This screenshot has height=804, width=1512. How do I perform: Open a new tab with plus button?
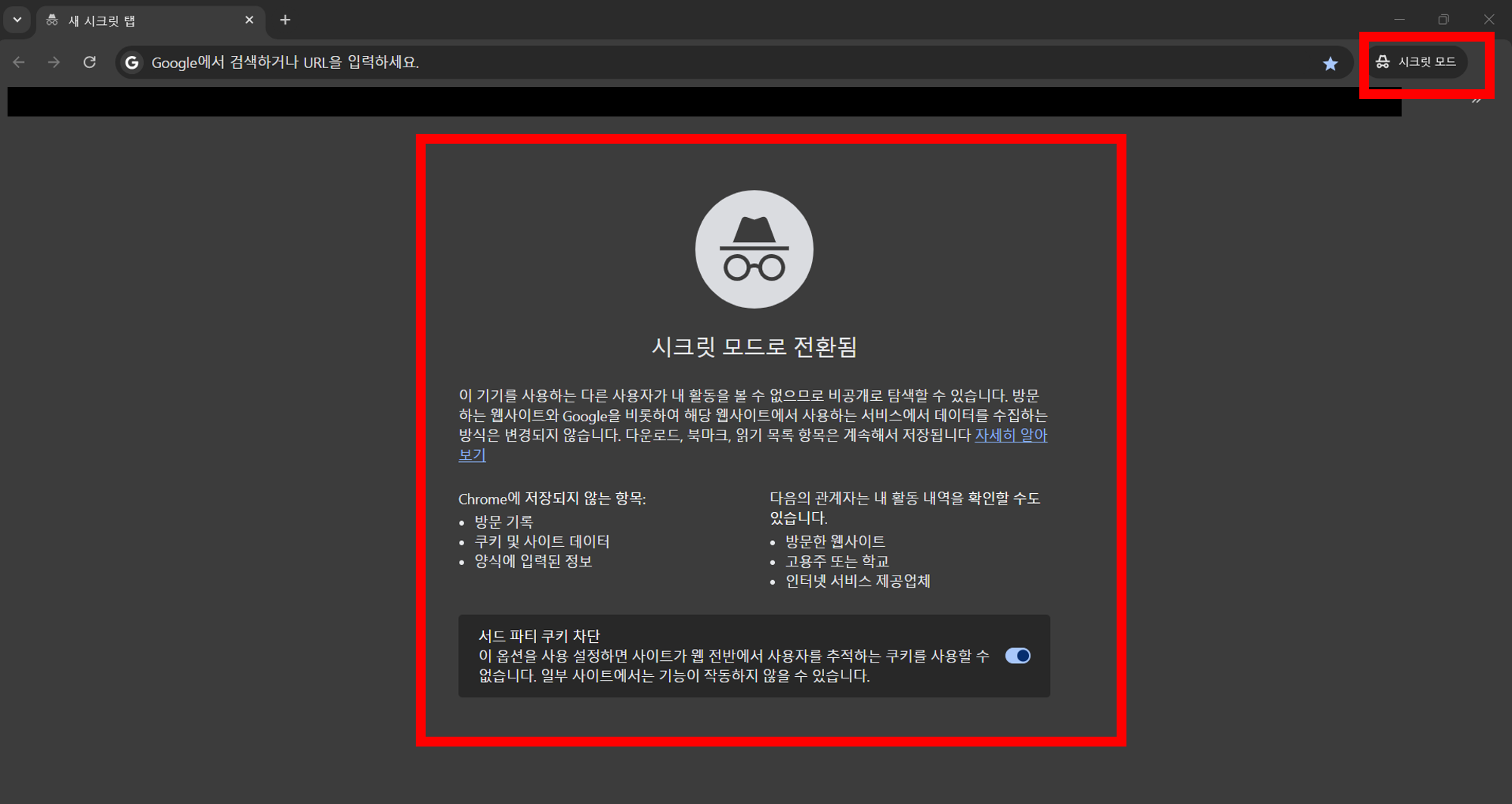point(285,20)
